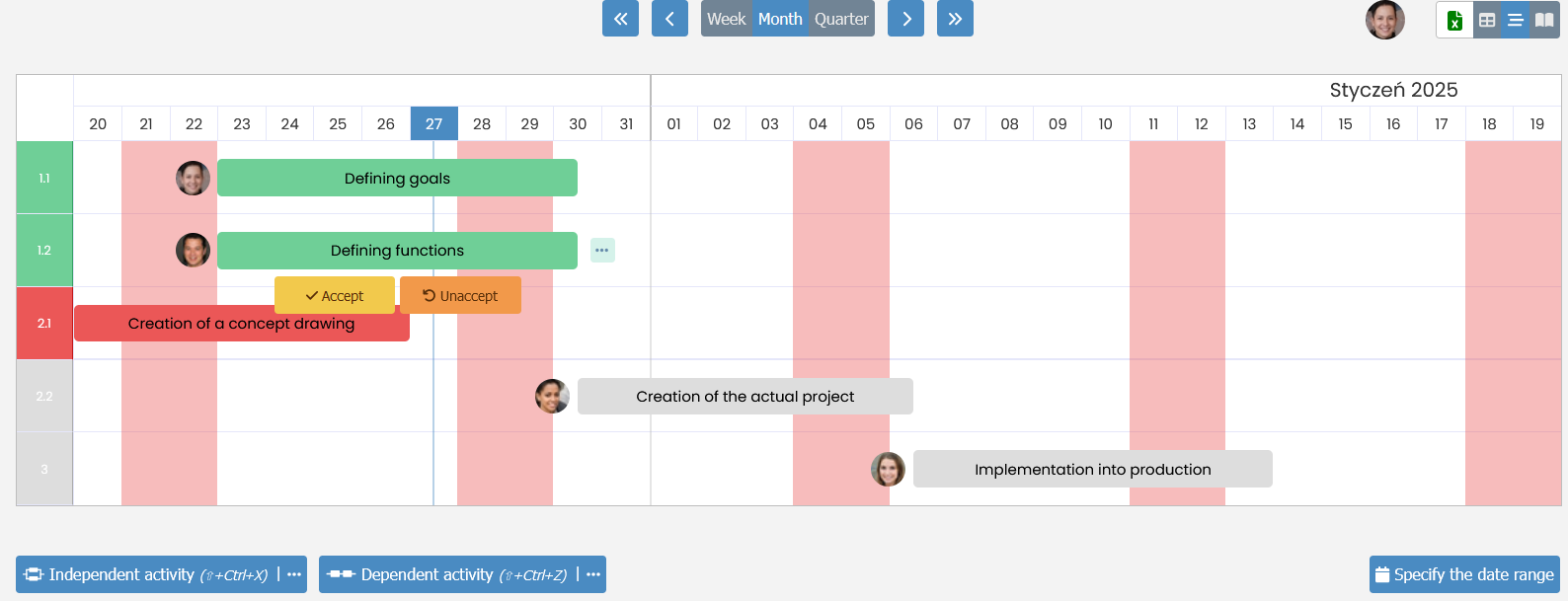Advance to next period with right arrow
Image resolution: width=1568 pixels, height=601 pixels.
(905, 19)
